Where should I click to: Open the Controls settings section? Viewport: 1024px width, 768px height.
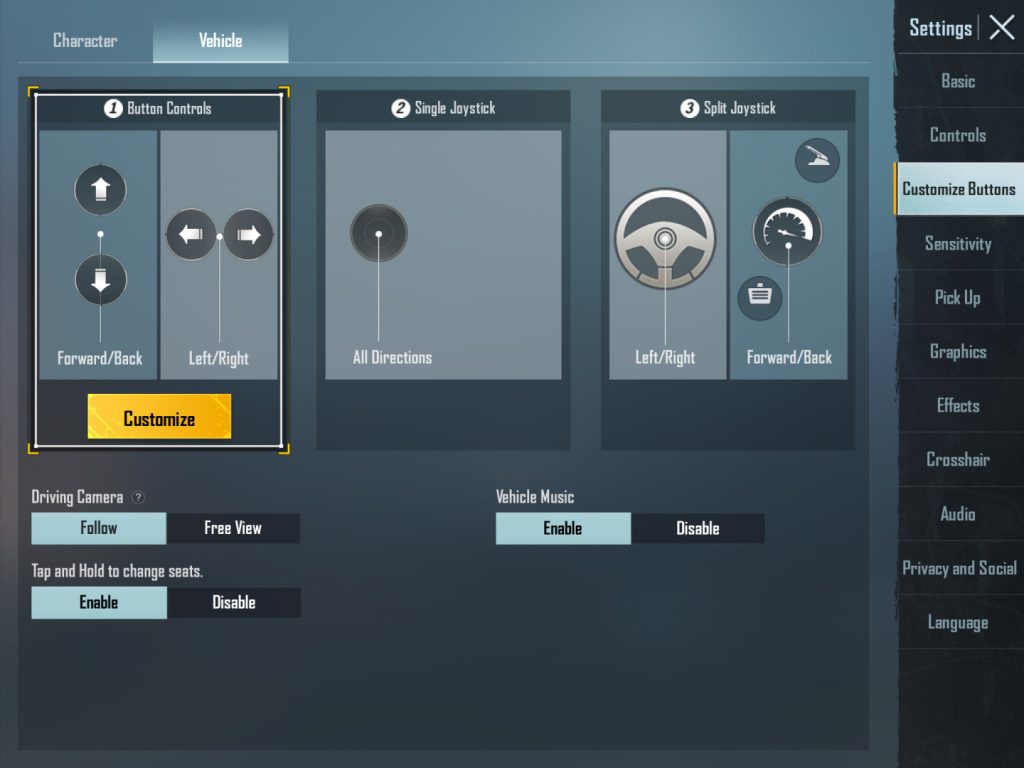(958, 135)
